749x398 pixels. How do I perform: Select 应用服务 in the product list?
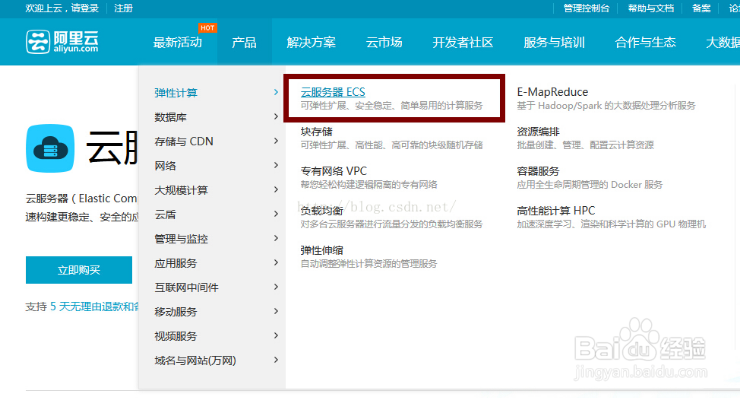[x=176, y=263]
